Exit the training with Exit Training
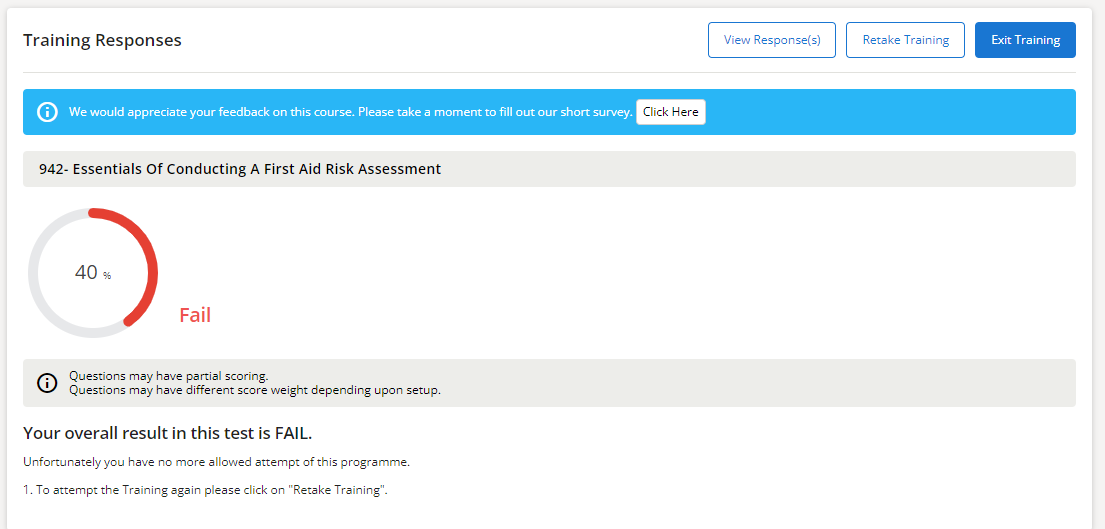The height and width of the screenshot is (529, 1105). coord(1025,40)
